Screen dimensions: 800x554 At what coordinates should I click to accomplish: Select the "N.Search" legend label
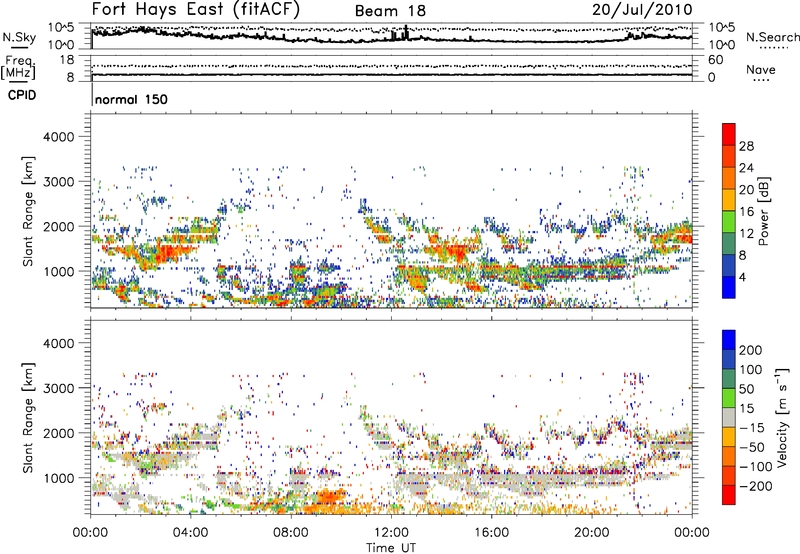pos(773,37)
